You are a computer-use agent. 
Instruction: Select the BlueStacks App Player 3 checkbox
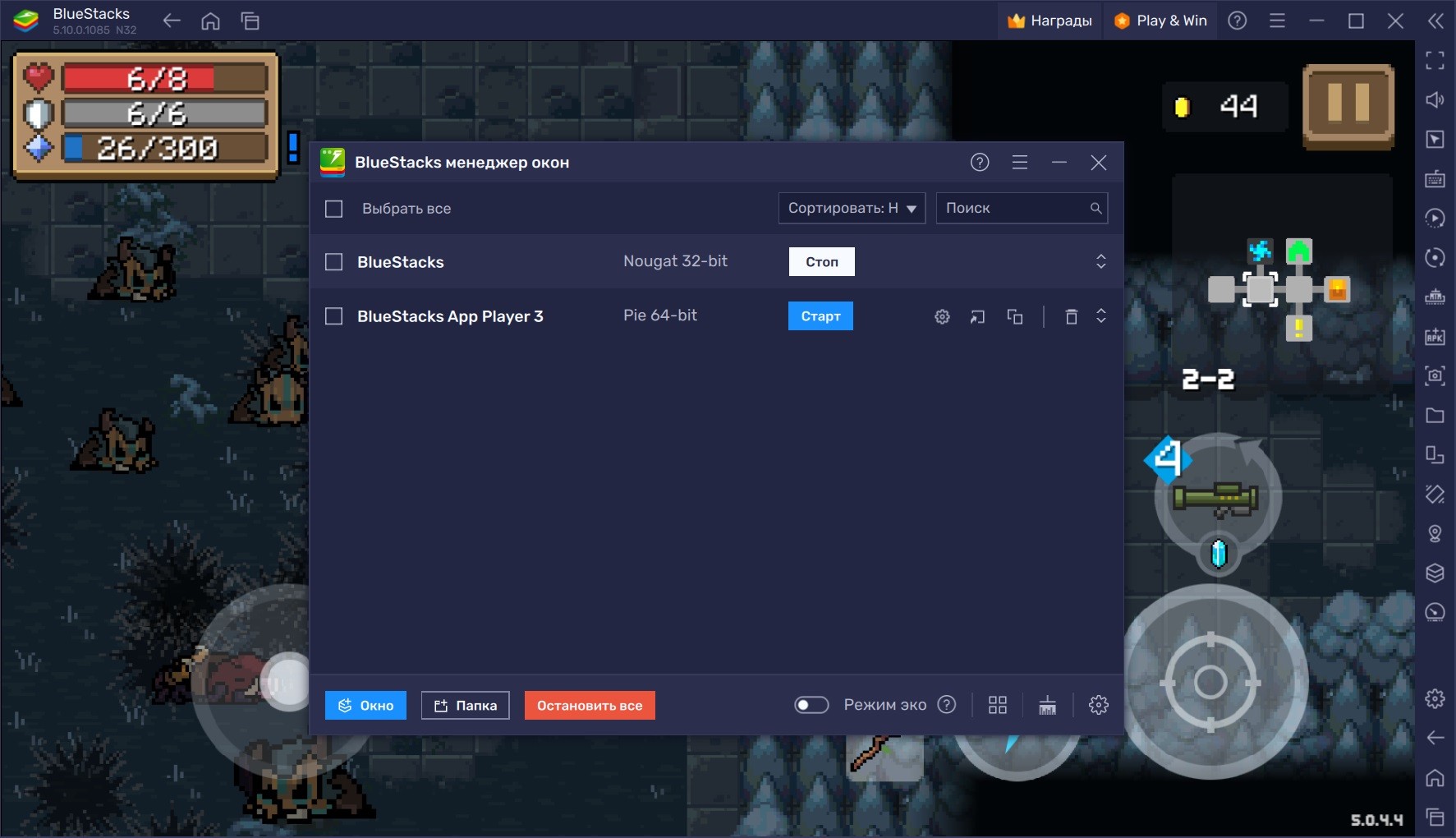333,316
